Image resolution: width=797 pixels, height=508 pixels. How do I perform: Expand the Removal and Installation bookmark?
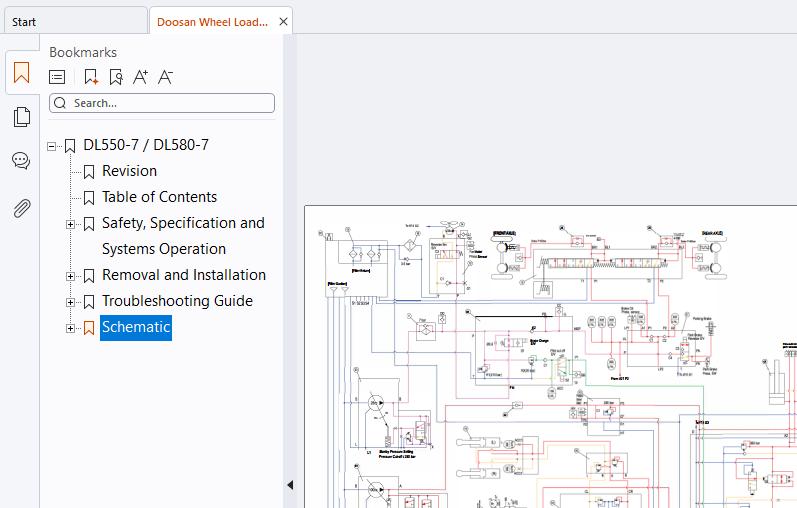click(x=70, y=276)
